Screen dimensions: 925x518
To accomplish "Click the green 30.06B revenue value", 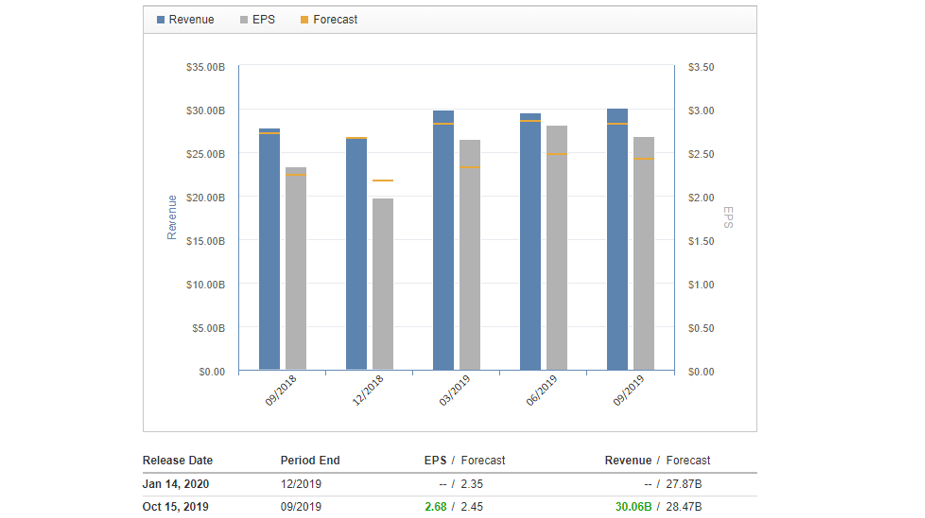I will (x=633, y=507).
